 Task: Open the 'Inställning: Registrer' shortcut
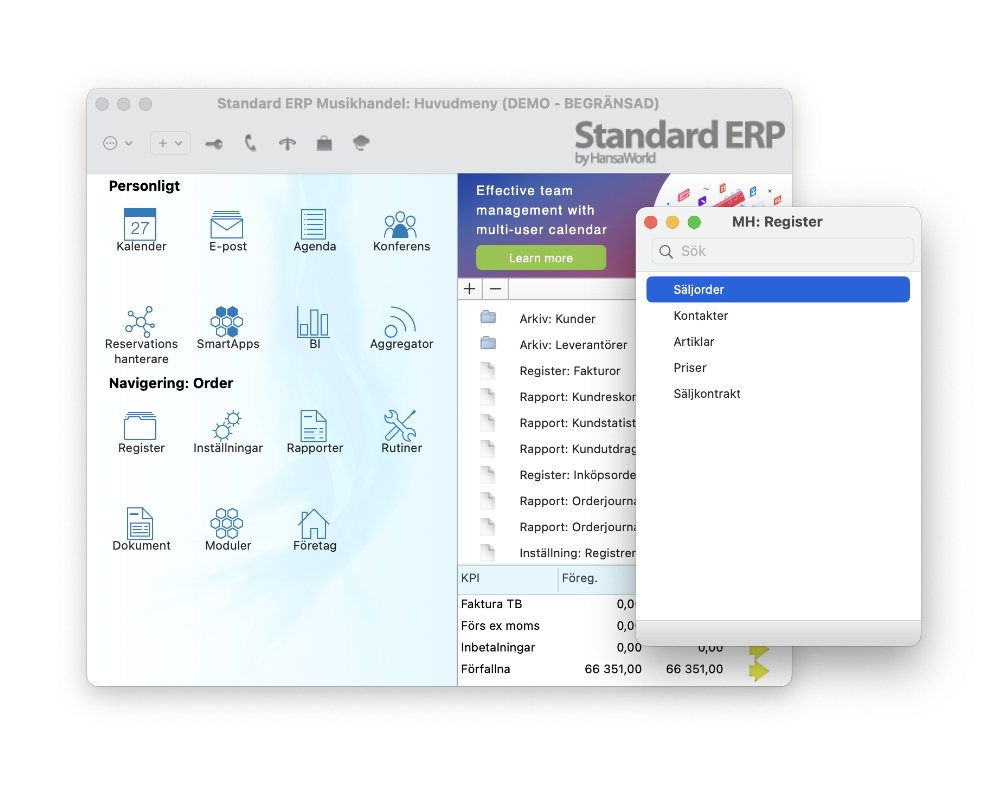click(577, 553)
